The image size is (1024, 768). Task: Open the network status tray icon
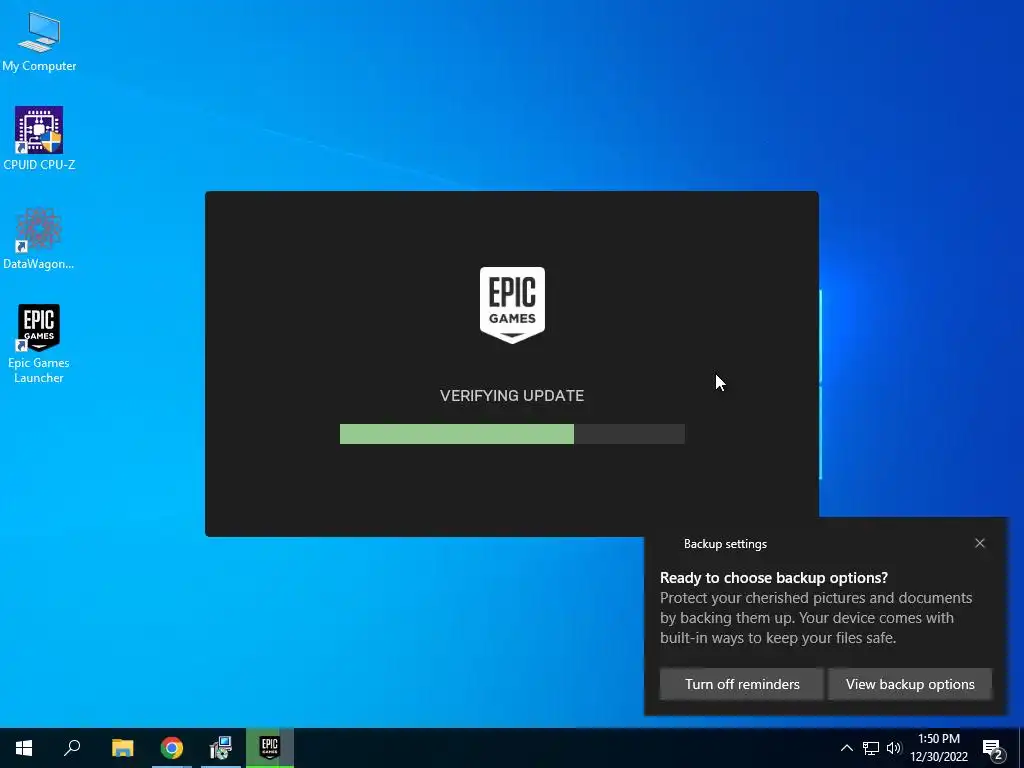pos(871,748)
